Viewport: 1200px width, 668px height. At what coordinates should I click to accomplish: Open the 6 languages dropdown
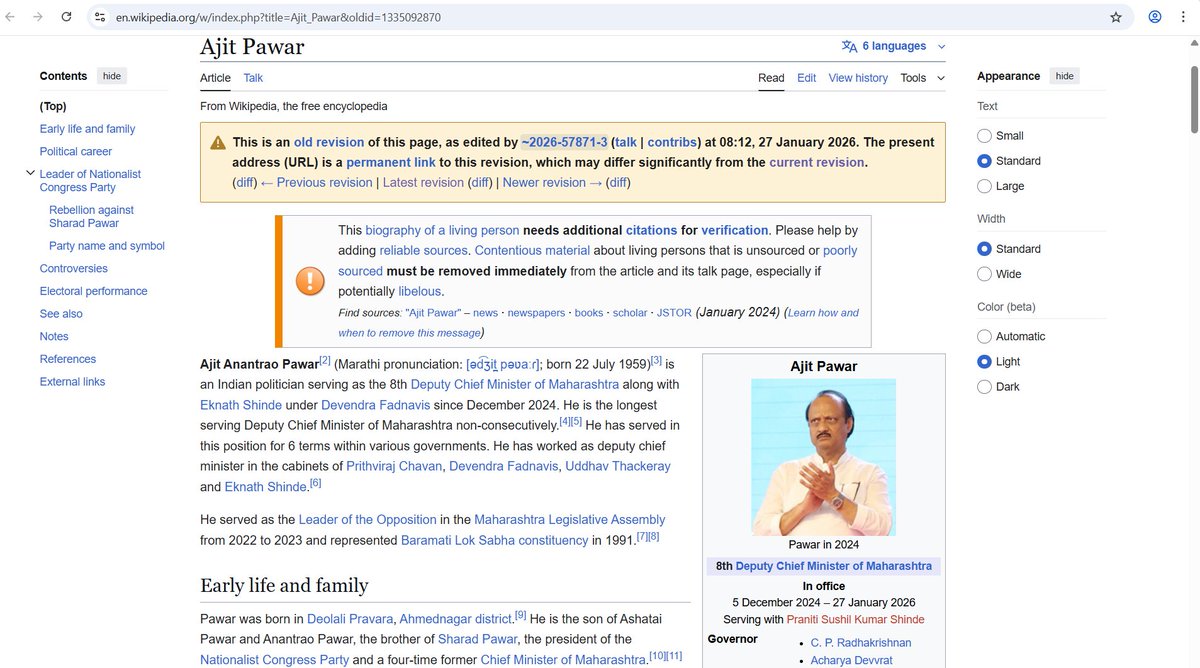pos(894,46)
